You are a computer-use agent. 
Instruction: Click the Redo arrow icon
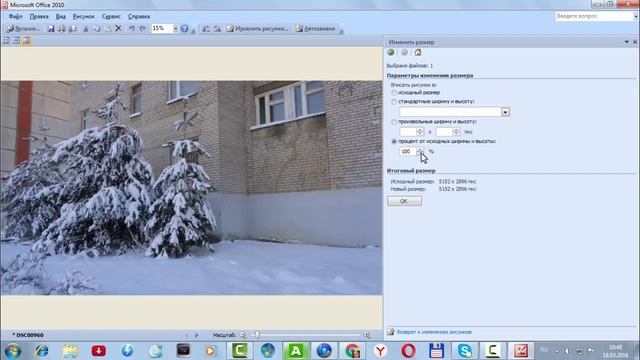(142, 29)
